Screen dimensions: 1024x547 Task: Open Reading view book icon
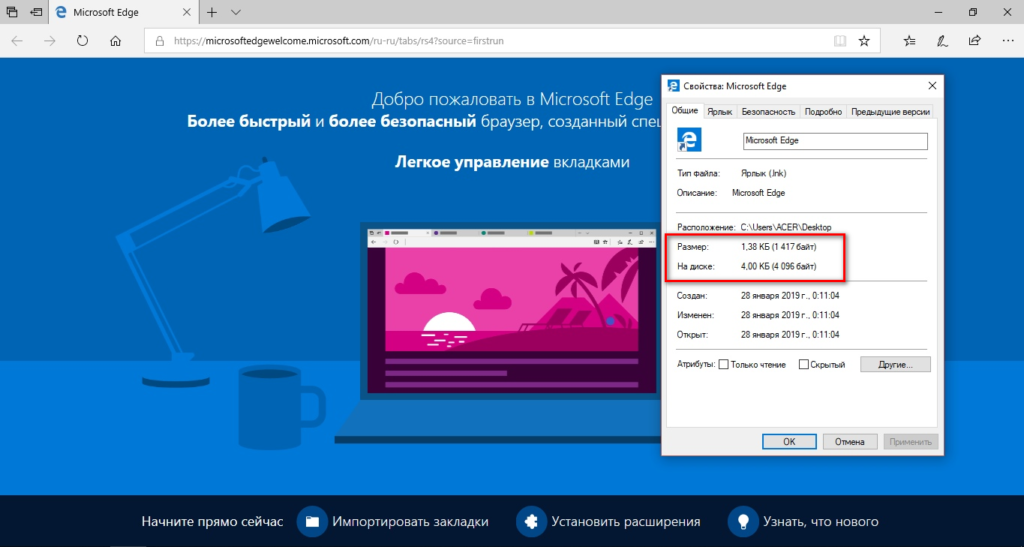tap(840, 40)
